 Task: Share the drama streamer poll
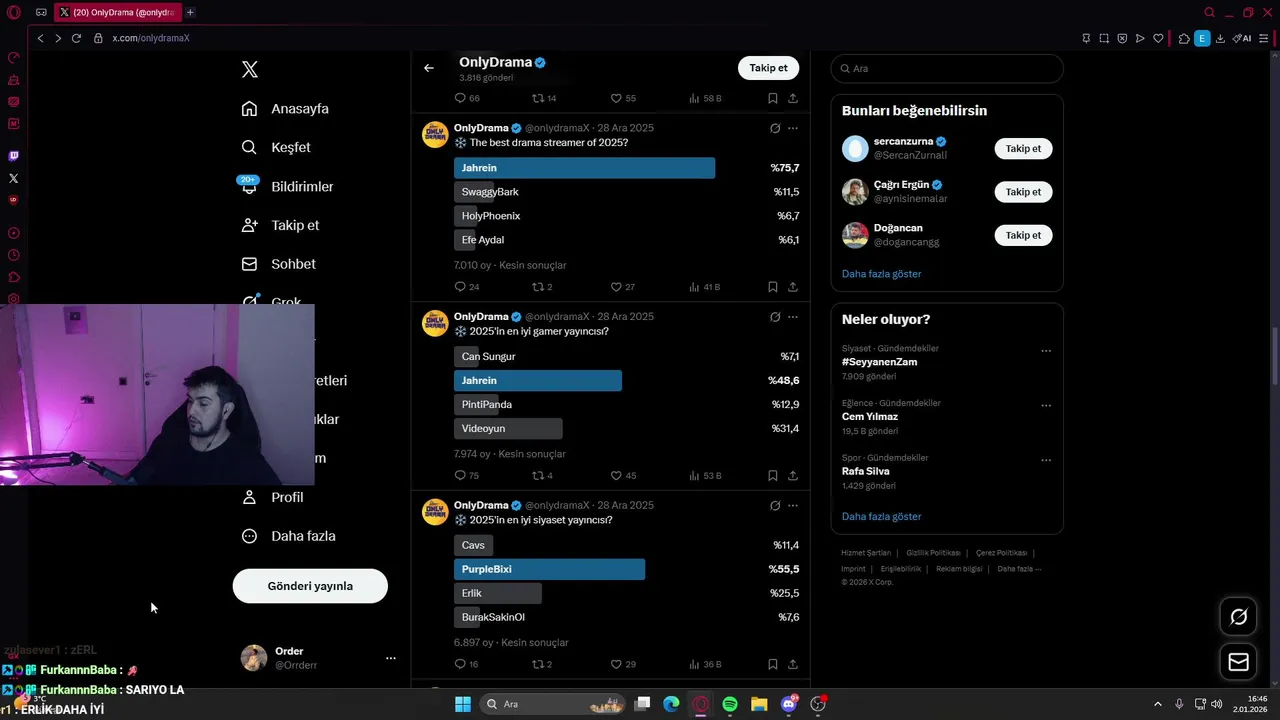point(793,287)
